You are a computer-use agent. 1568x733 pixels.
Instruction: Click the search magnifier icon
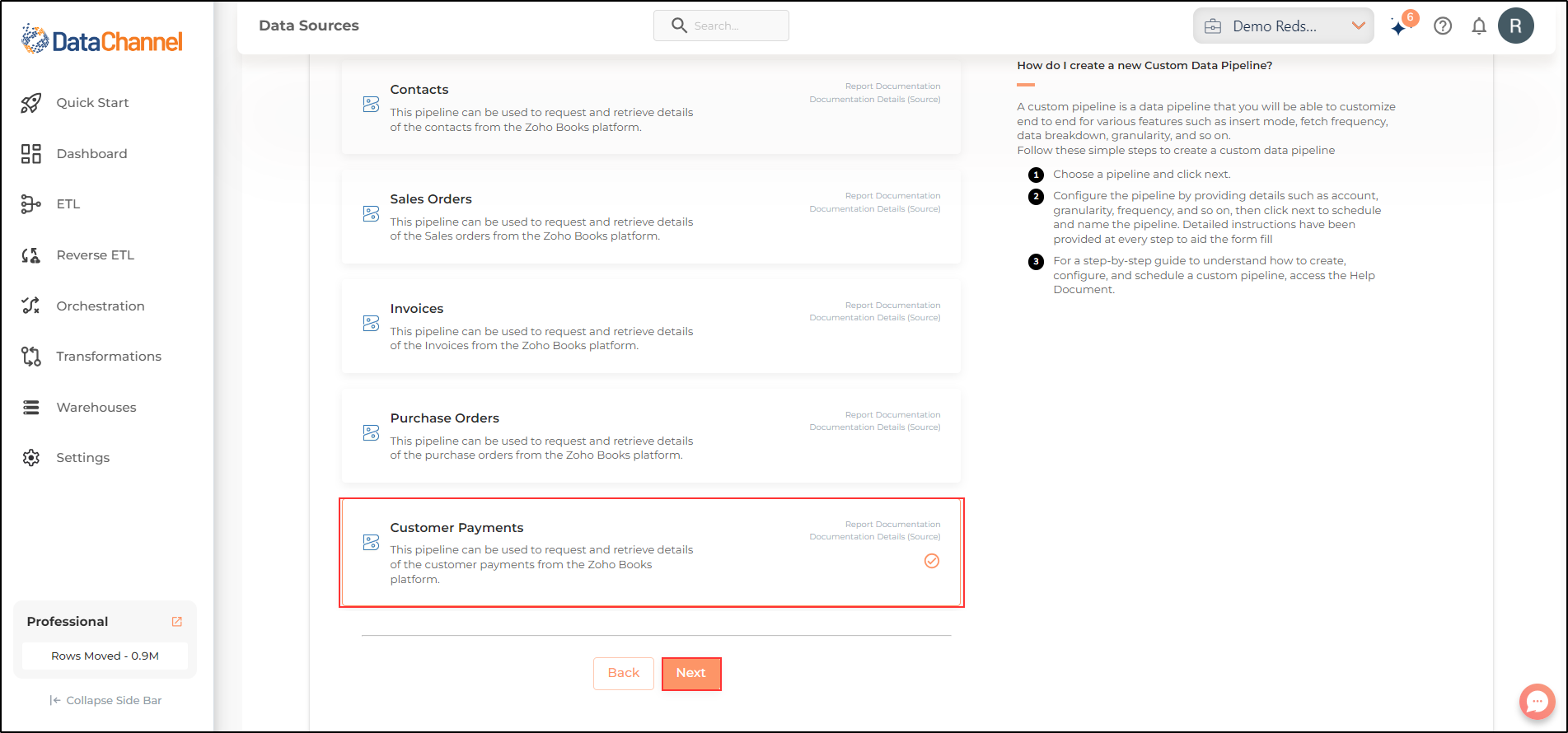(x=679, y=26)
